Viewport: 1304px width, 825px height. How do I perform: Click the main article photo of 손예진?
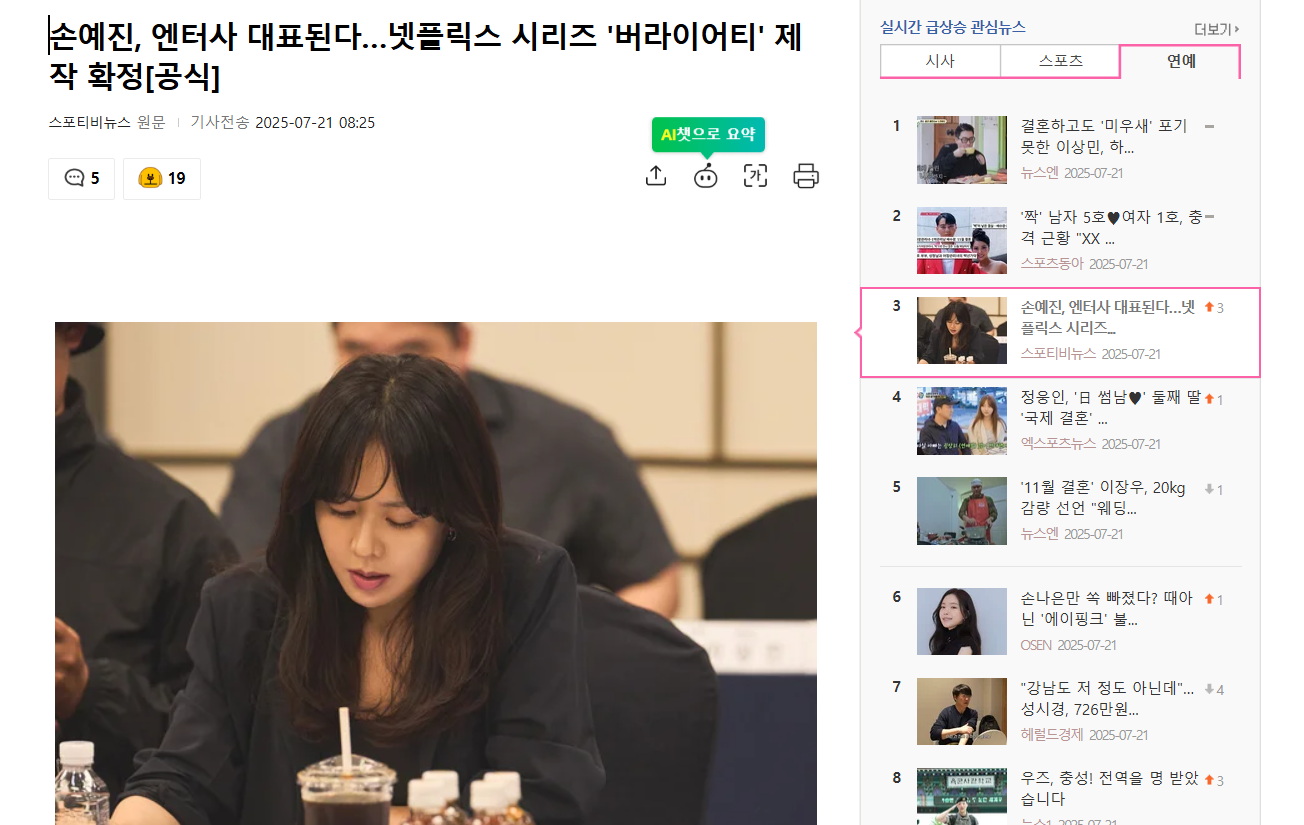pyautogui.click(x=436, y=573)
